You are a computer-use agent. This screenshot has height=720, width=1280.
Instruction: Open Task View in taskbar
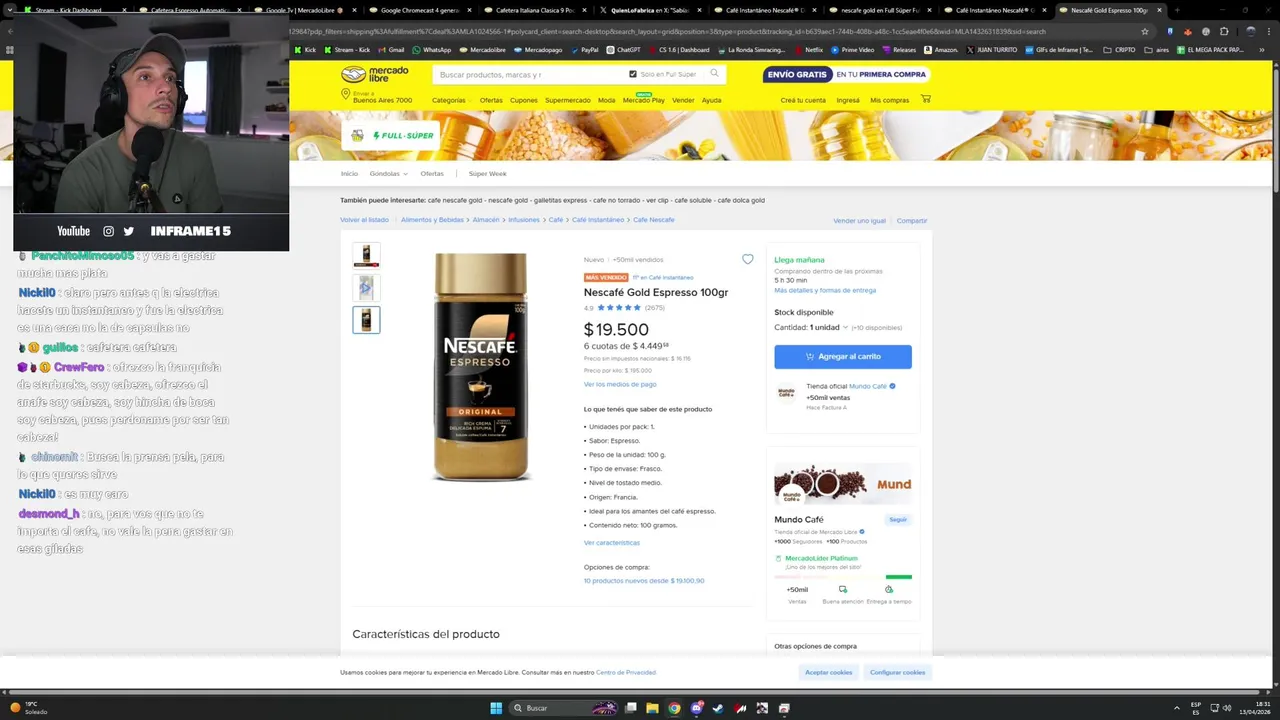pos(630,708)
